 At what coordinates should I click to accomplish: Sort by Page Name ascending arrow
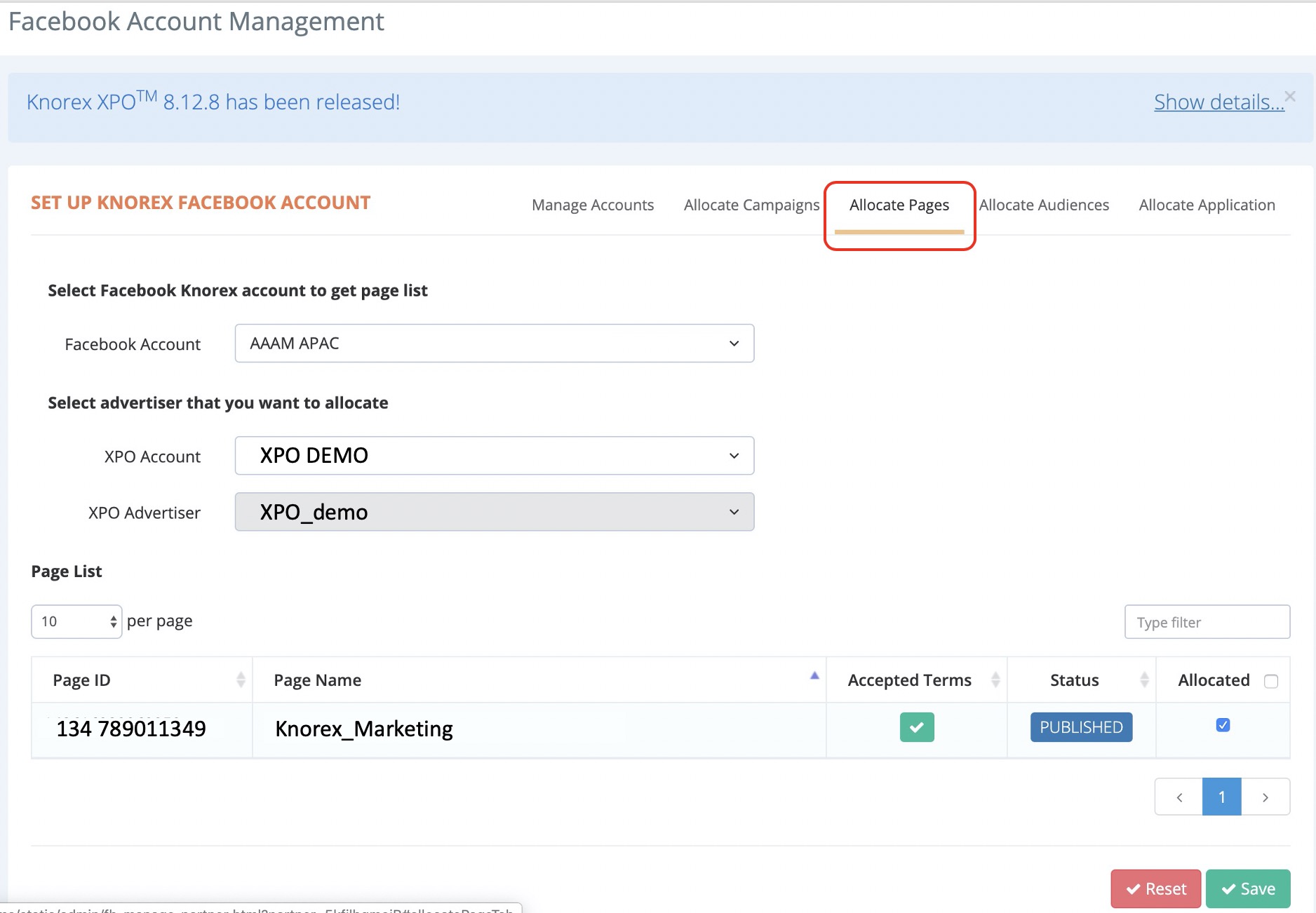click(814, 676)
